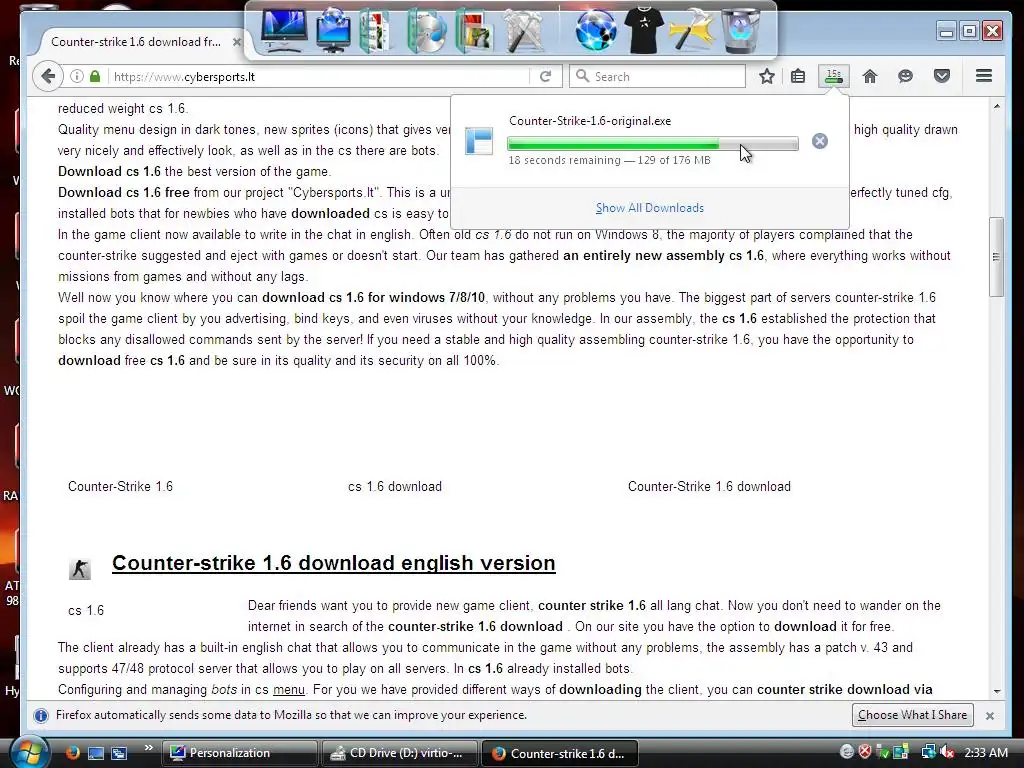
Task: Click the network tray icon
Action: click(928, 752)
